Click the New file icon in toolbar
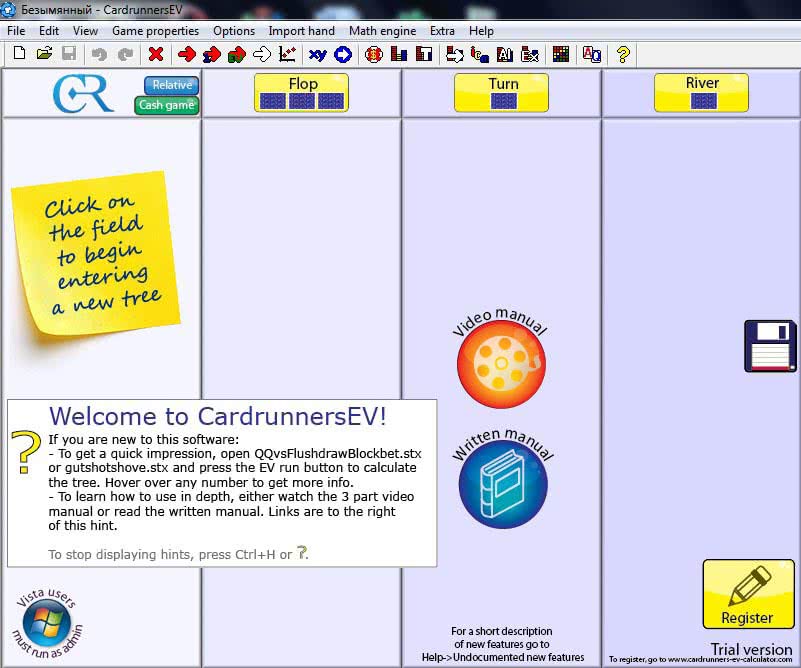Viewport: 801px width, 668px height. click(x=19, y=54)
